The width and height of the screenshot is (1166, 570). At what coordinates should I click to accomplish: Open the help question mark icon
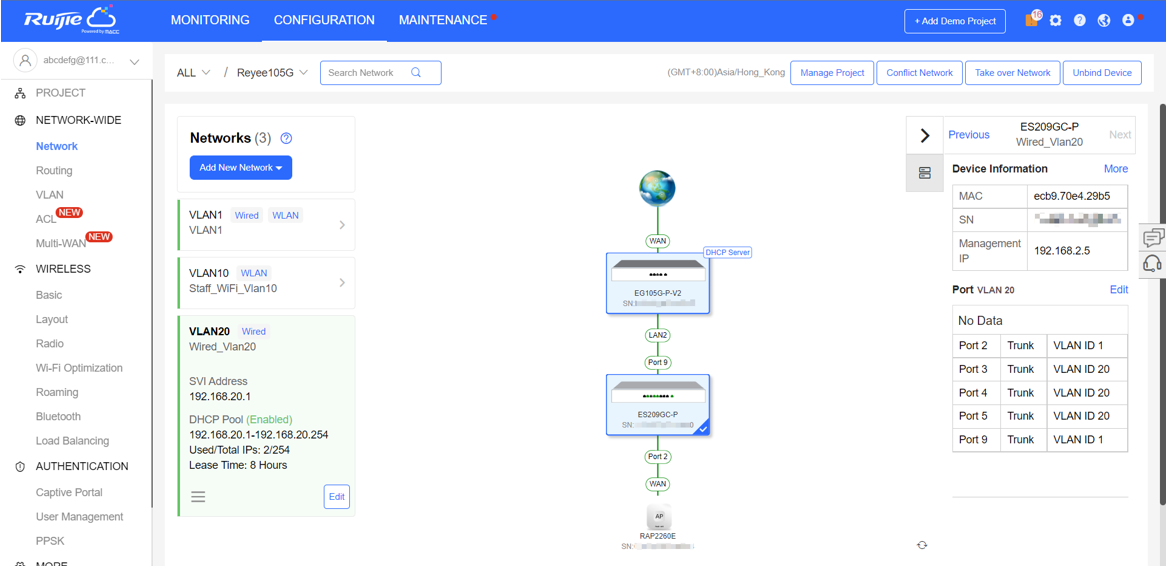click(x=1080, y=21)
